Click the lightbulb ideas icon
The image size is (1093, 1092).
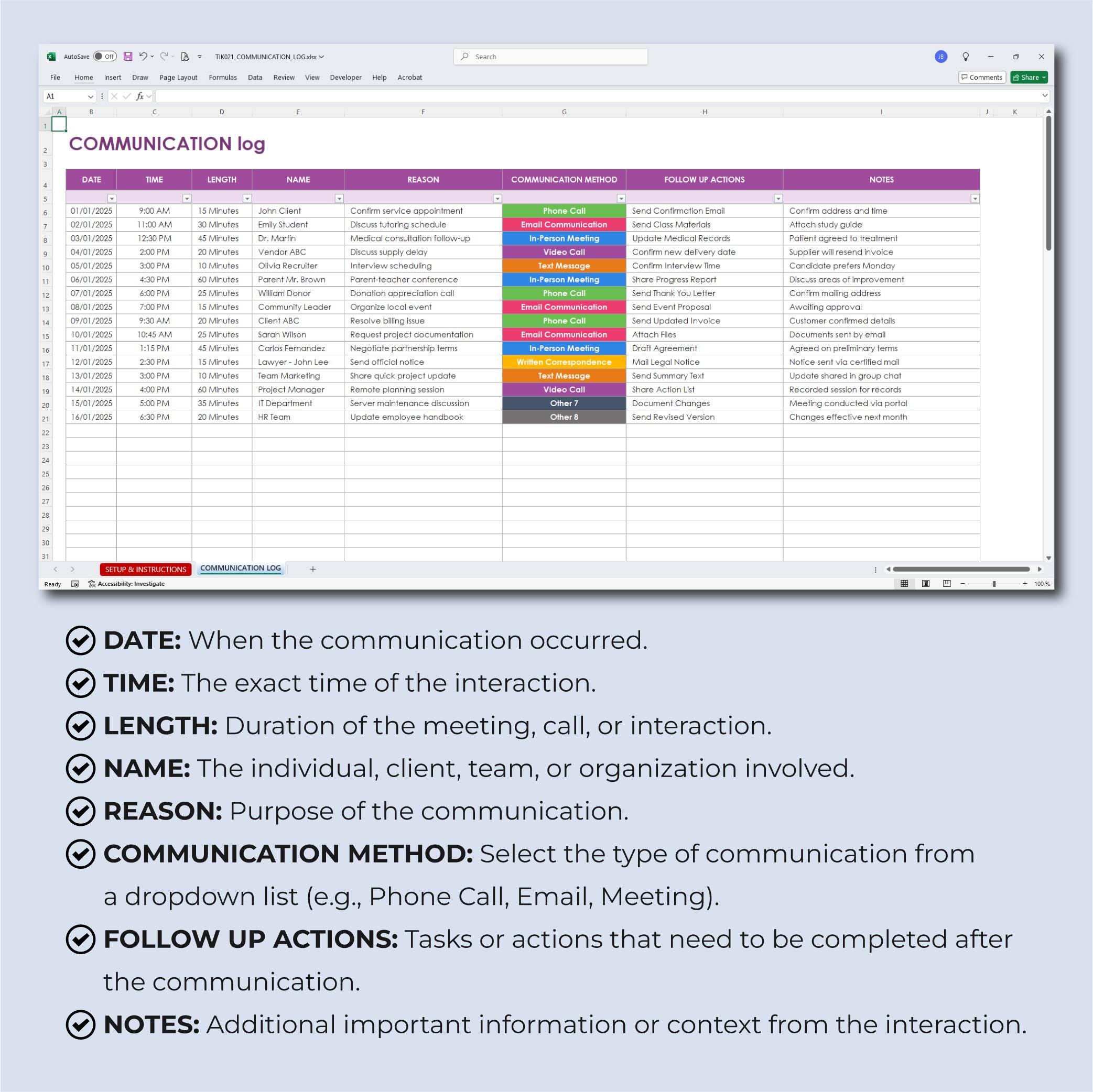[966, 57]
